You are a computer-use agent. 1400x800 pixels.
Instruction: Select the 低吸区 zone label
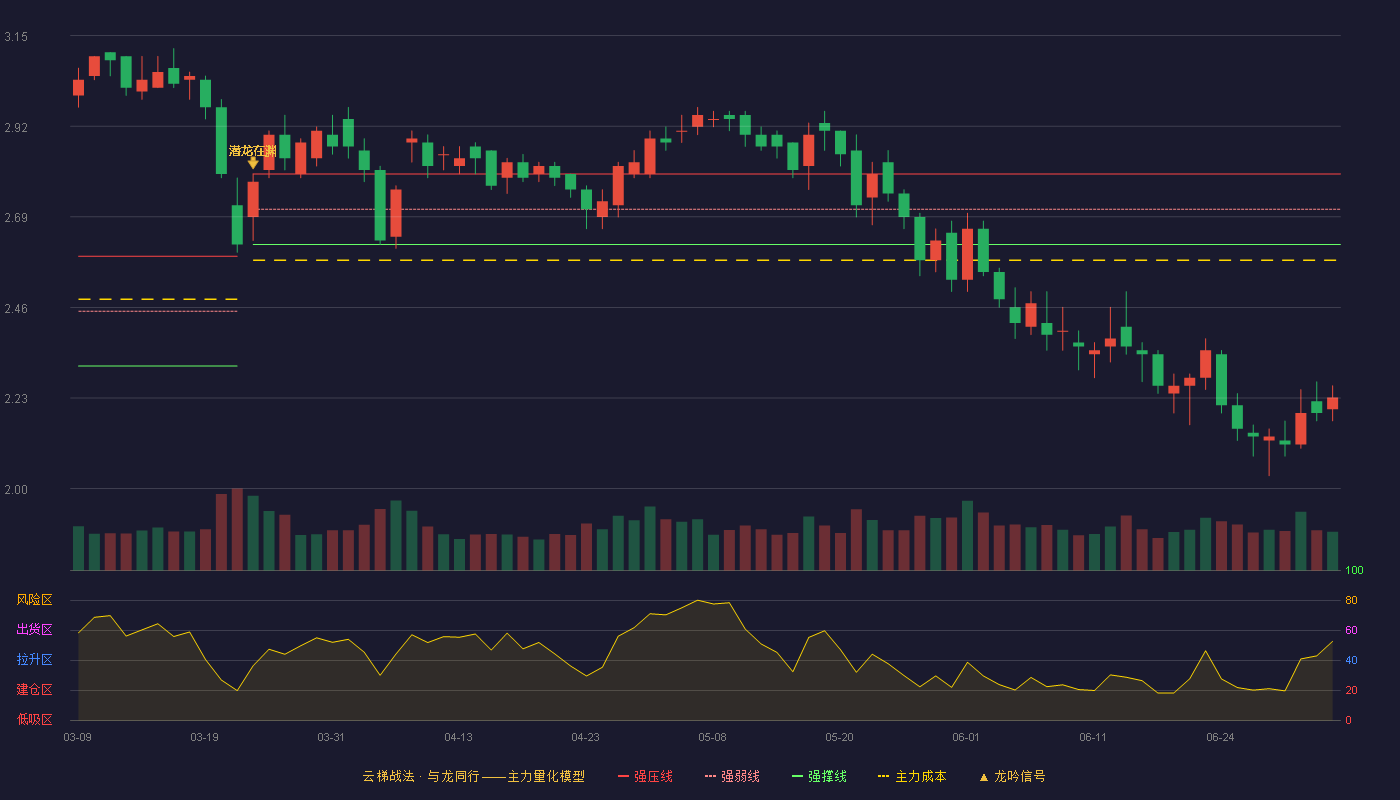pyautogui.click(x=34, y=719)
